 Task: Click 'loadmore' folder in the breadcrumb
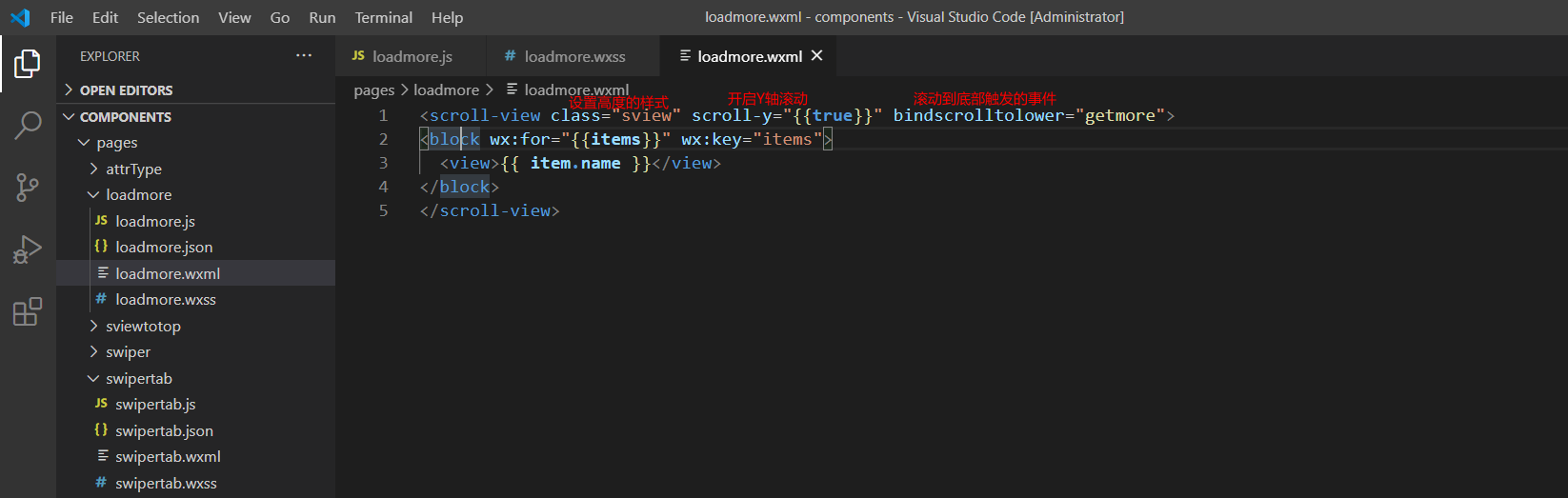coord(446,90)
